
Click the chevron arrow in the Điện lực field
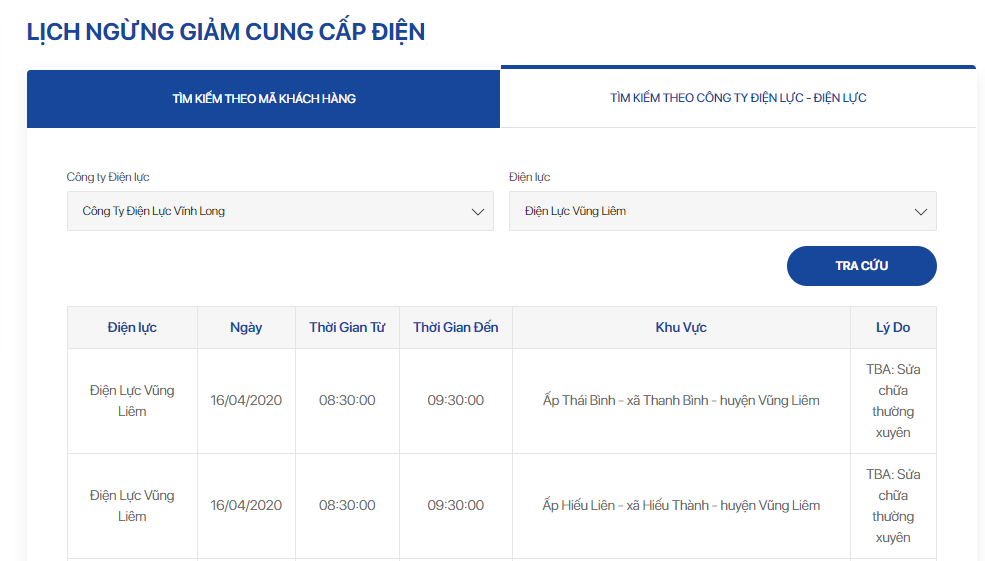[x=920, y=212]
